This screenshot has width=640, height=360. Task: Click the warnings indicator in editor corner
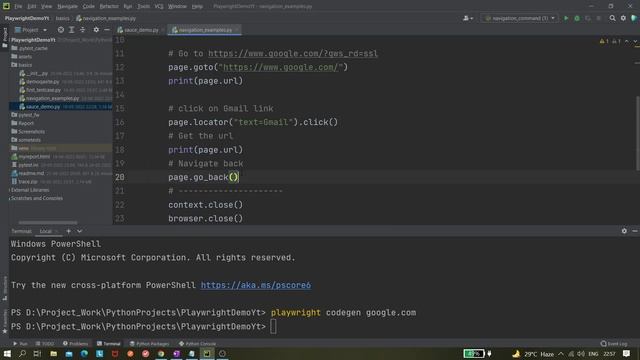(x=604, y=41)
